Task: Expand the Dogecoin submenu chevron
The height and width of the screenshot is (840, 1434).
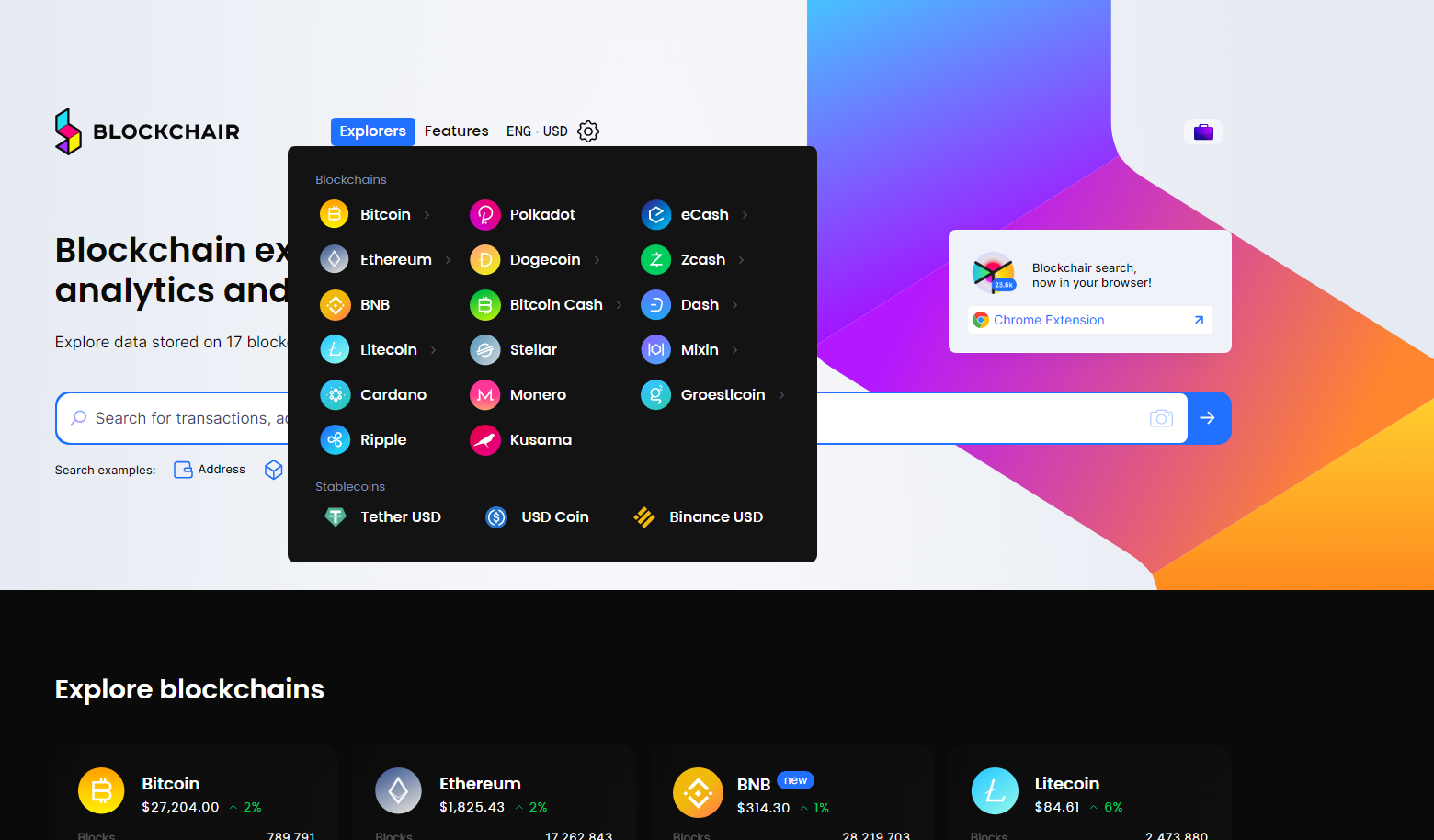Action: pyautogui.click(x=597, y=260)
